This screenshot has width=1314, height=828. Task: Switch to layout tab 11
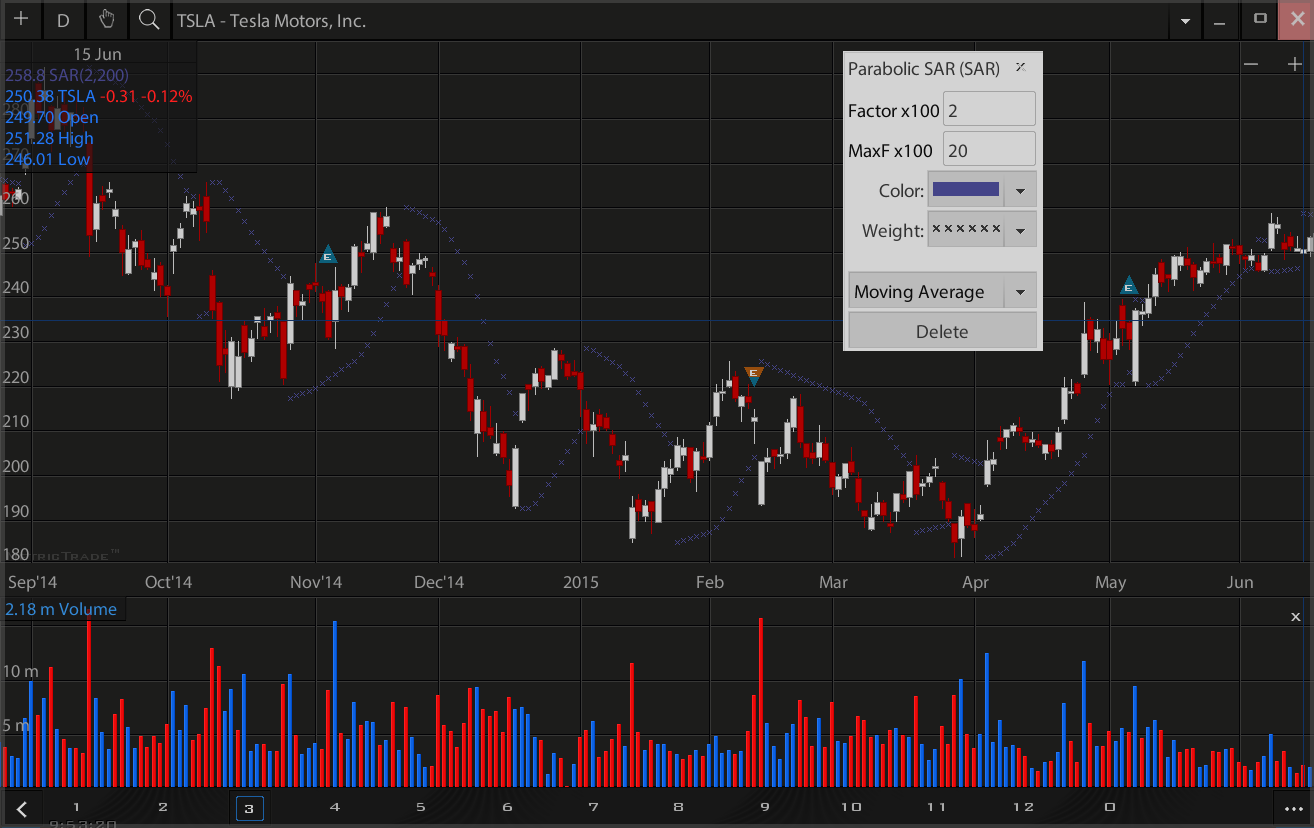point(936,807)
